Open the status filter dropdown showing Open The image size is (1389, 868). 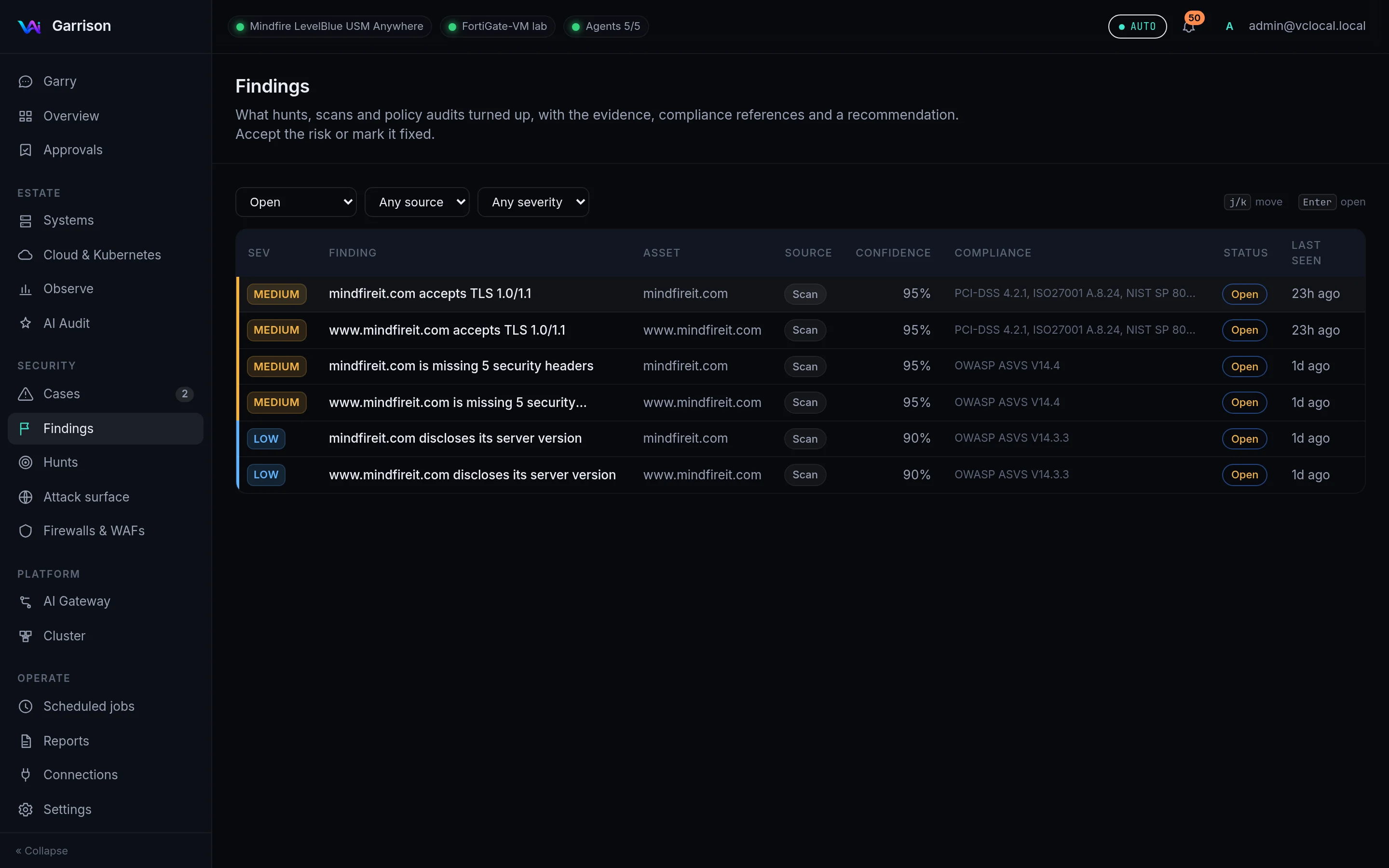click(x=296, y=202)
